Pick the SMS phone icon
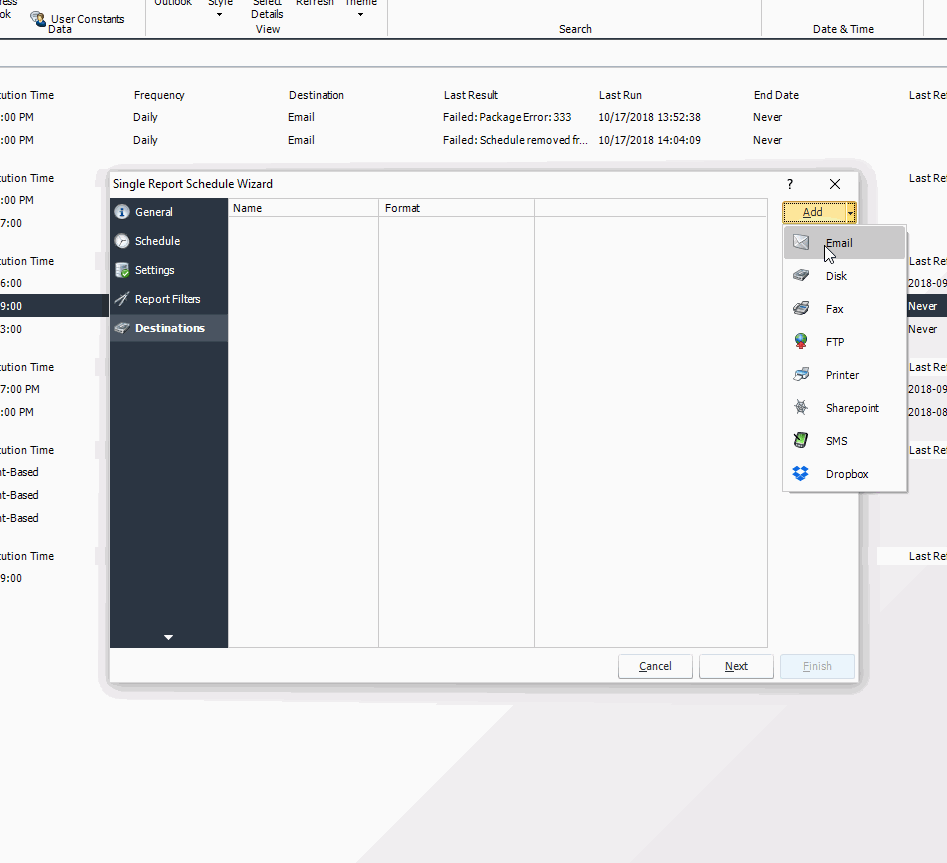 pos(801,441)
